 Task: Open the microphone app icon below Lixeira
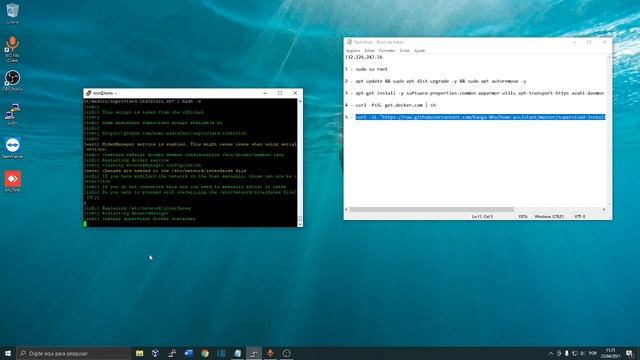12,48
